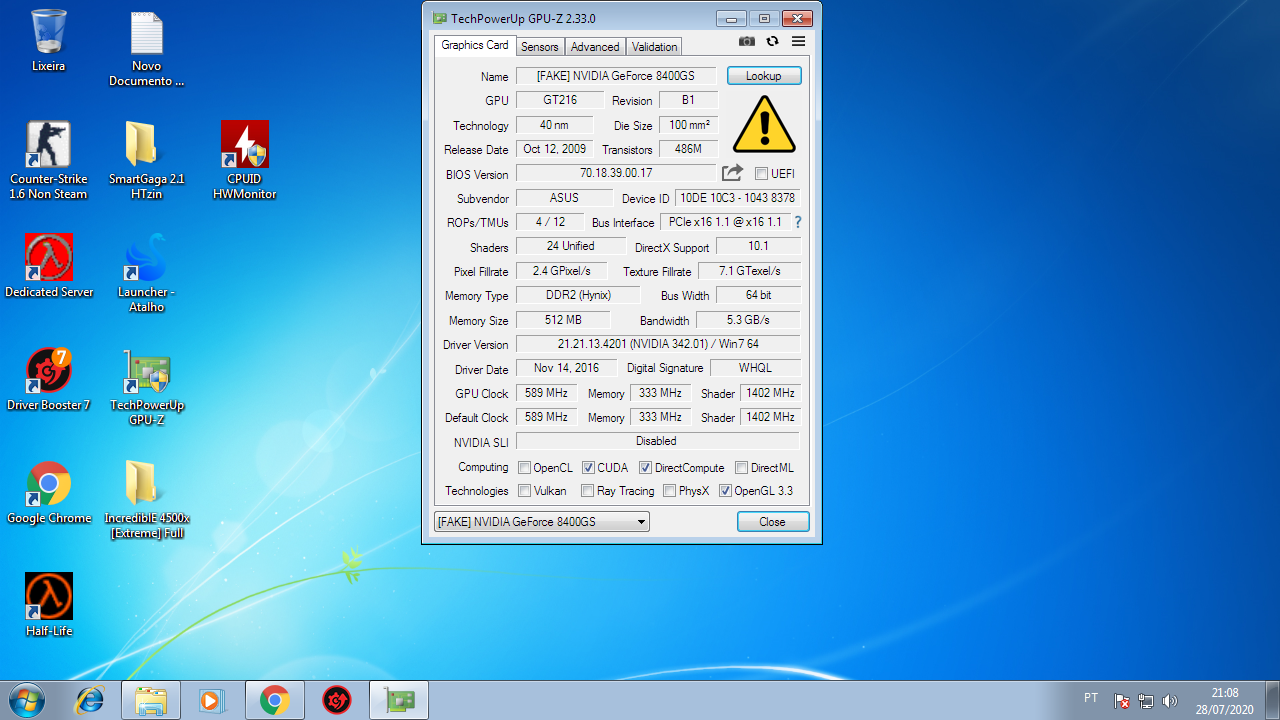Open Windows Explorer from the taskbar
Viewport: 1280px width, 720px height.
(x=151, y=701)
